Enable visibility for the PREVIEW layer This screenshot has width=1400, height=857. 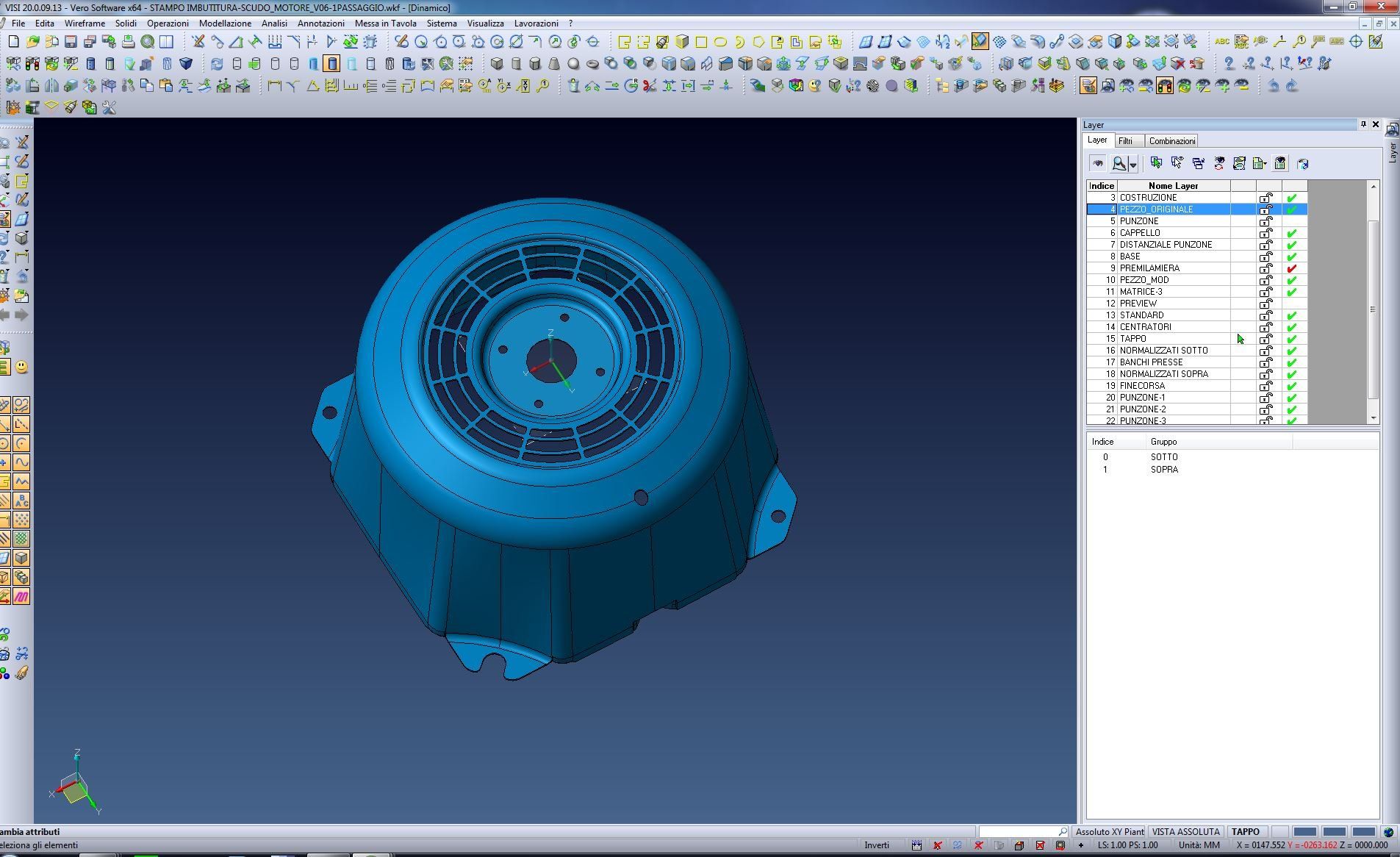pos(1291,304)
